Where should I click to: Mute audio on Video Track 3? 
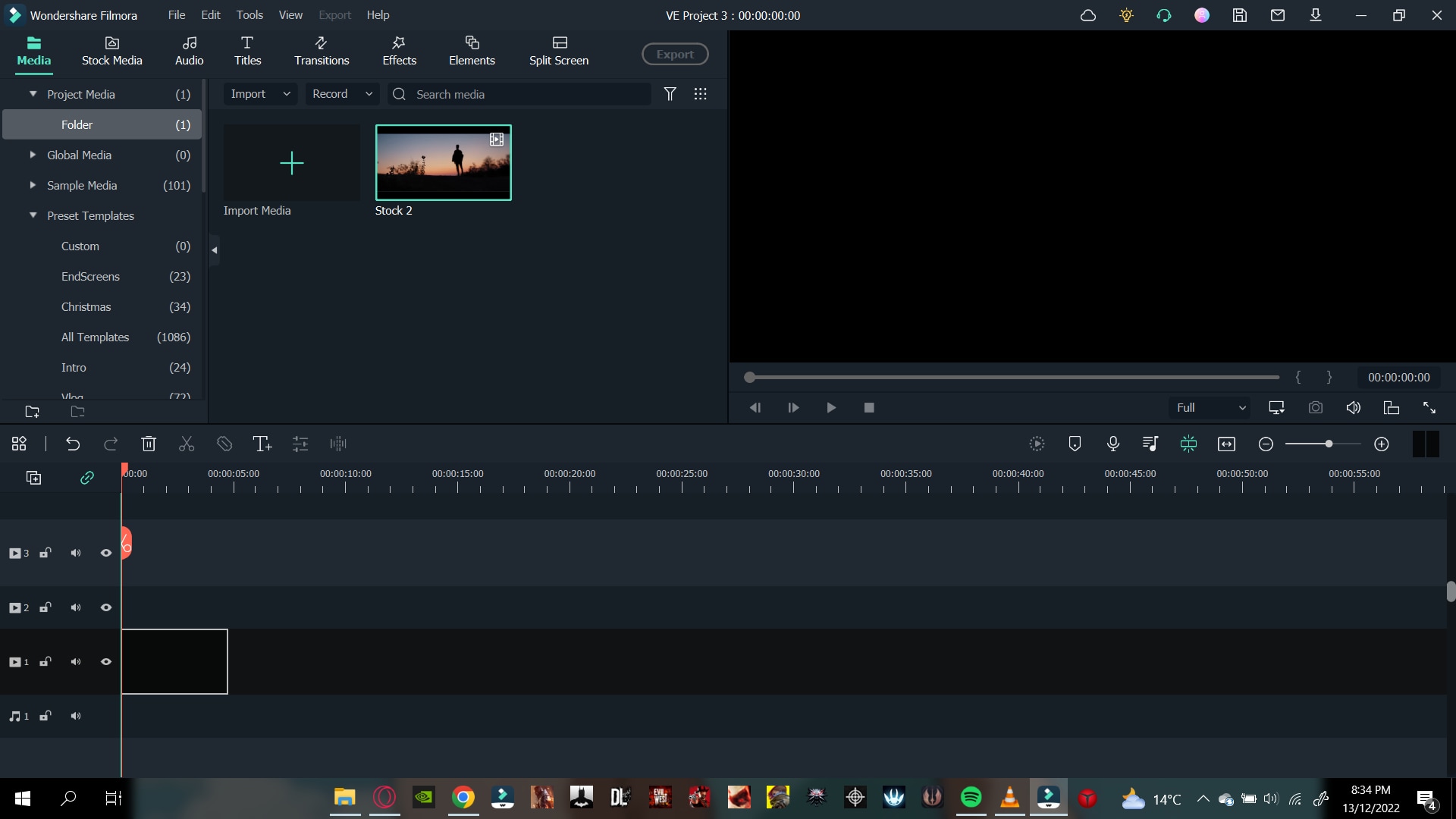76,553
